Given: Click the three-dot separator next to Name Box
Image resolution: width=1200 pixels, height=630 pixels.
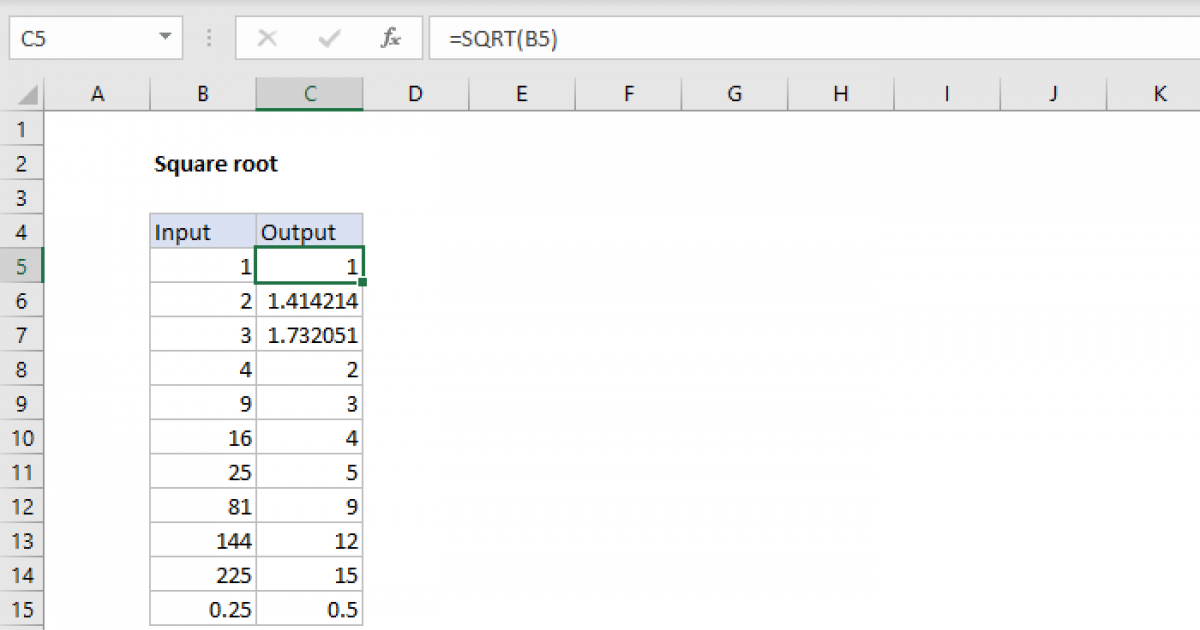Looking at the screenshot, I should click(208, 38).
